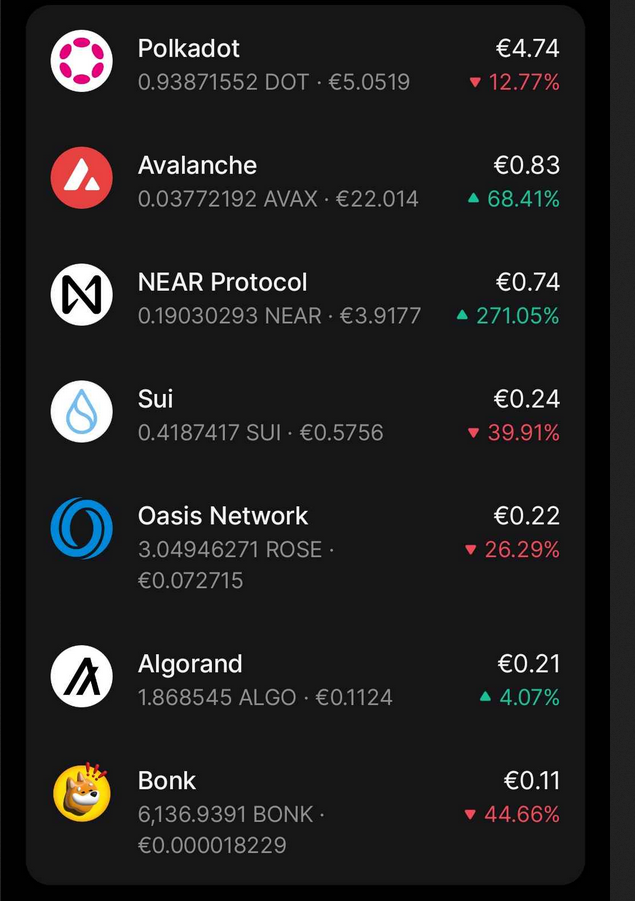Open the Oasis Network title
The image size is (635, 901).
pyautogui.click(x=223, y=515)
